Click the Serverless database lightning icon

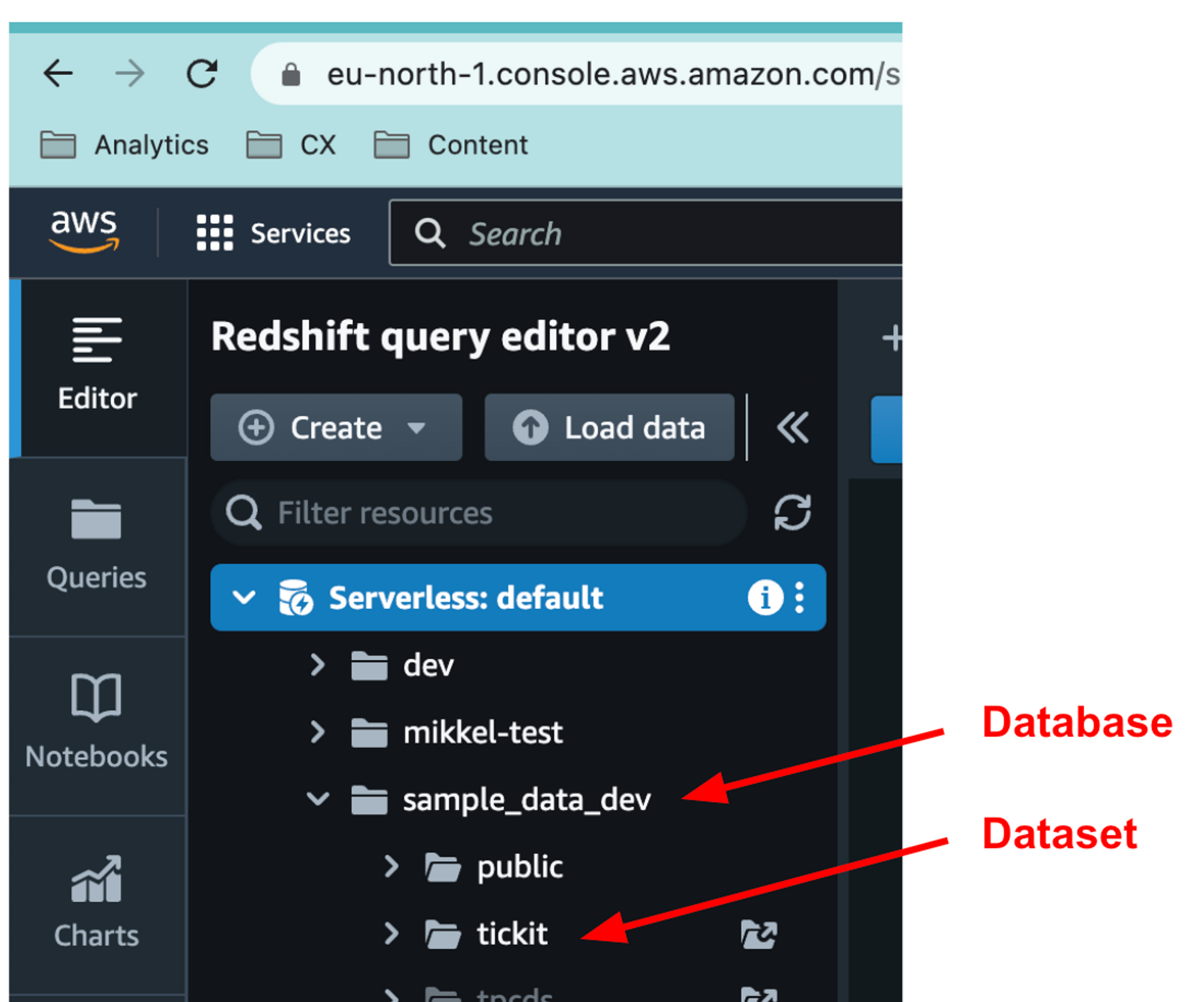pyautogui.click(x=296, y=597)
